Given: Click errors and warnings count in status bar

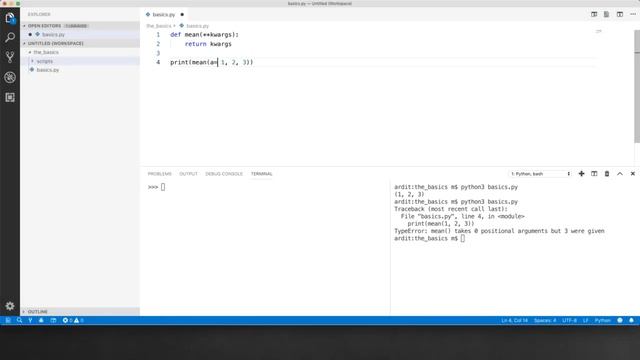Looking at the screenshot, I should 73,320.
